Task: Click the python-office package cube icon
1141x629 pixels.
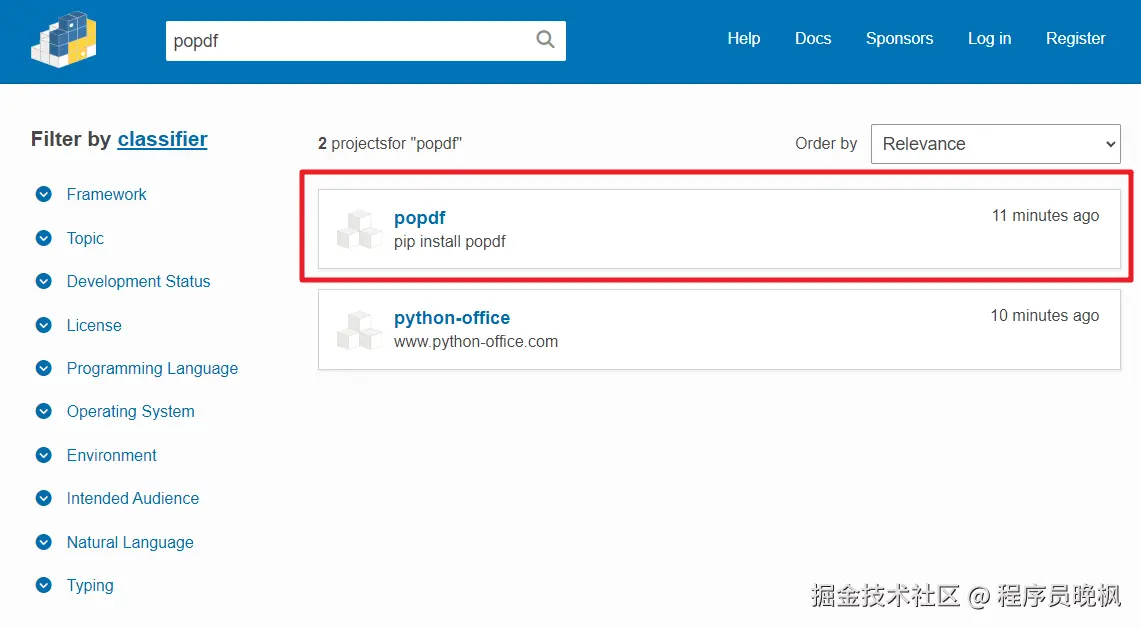Action: pos(359,330)
